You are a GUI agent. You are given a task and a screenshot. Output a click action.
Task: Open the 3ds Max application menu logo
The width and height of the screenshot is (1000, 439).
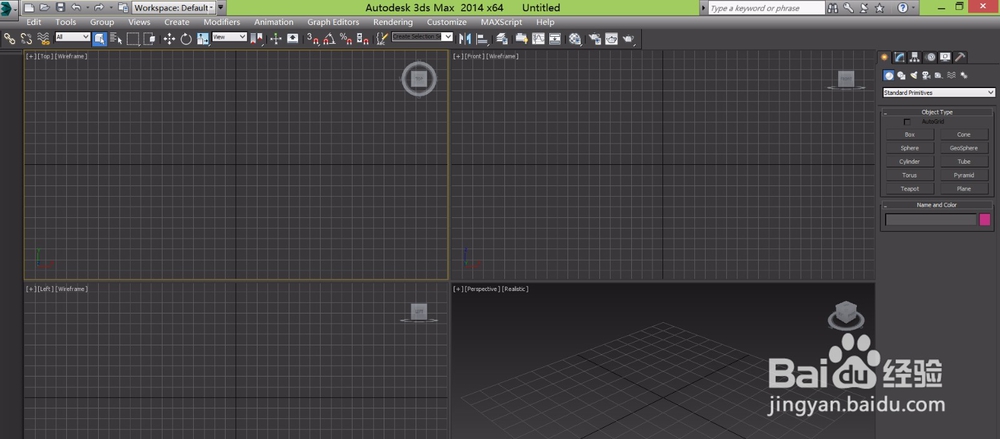(x=8, y=8)
